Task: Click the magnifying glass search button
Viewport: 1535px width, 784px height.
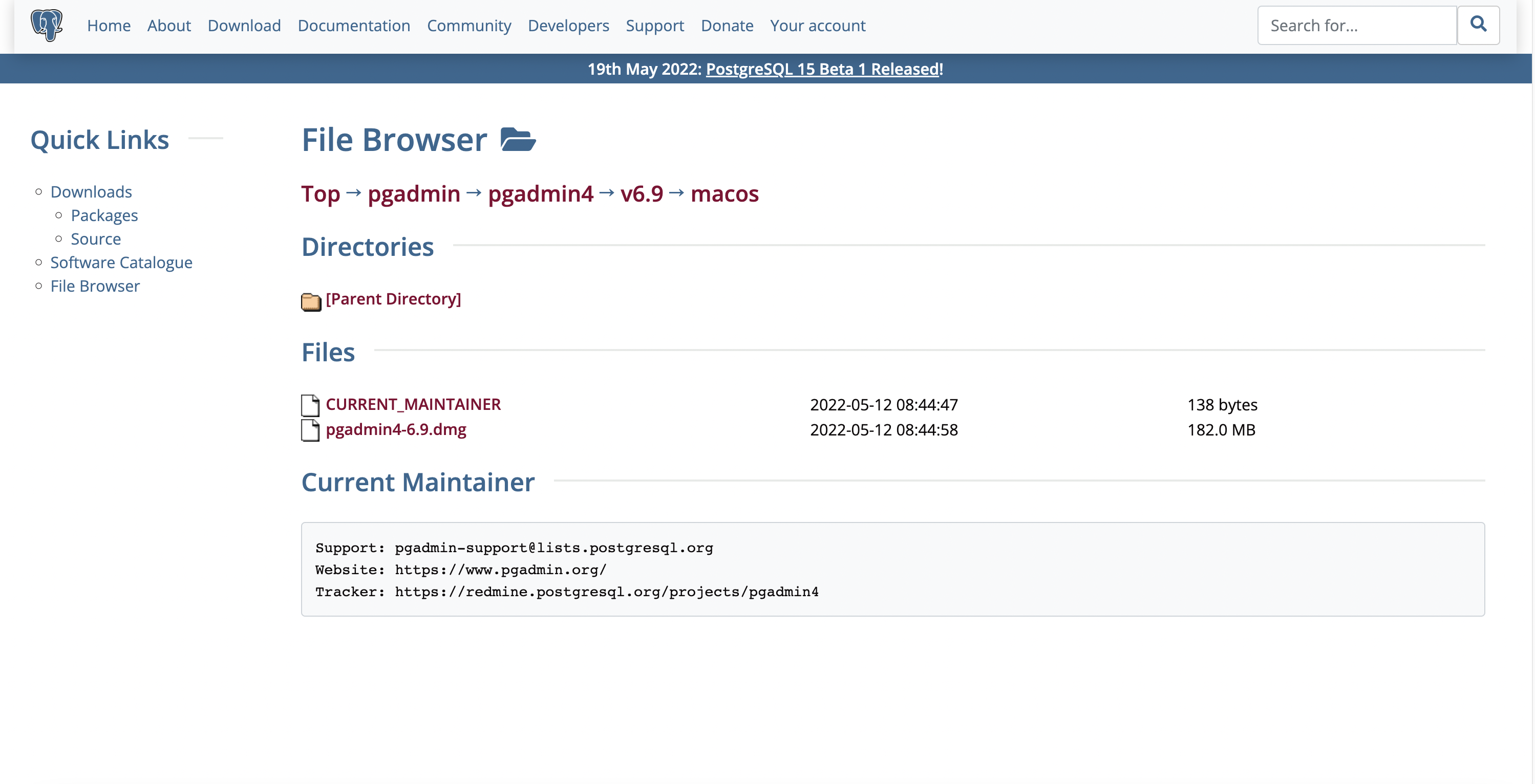Action: [x=1478, y=25]
